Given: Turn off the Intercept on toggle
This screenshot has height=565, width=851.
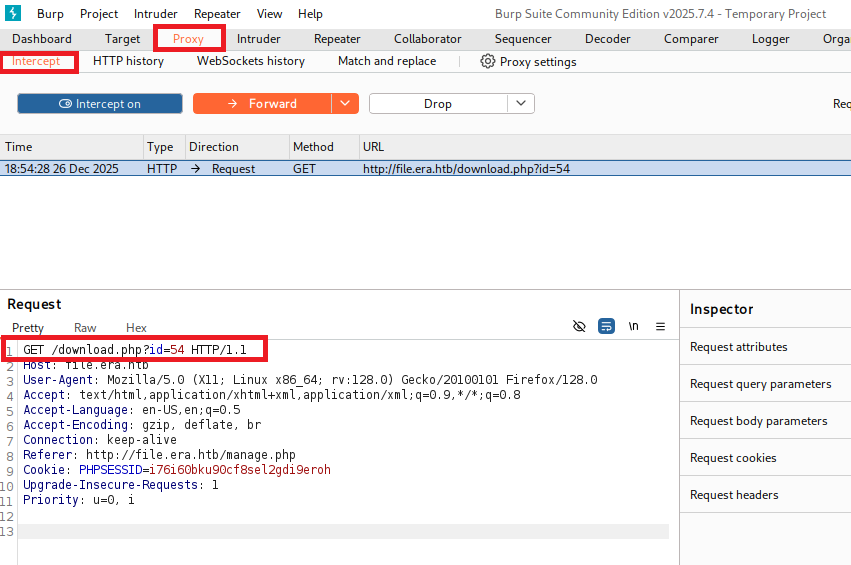Looking at the screenshot, I should pyautogui.click(x=100, y=104).
